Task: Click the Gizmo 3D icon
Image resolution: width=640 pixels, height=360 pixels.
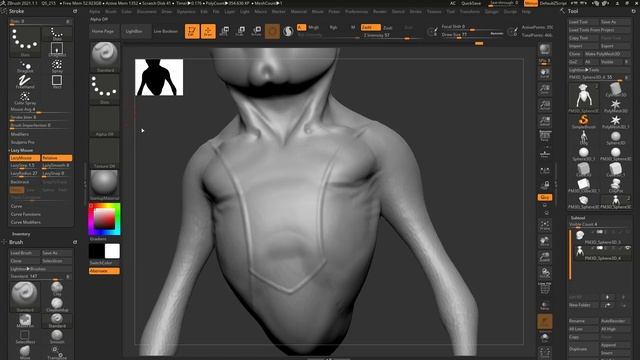Action: 272,31
